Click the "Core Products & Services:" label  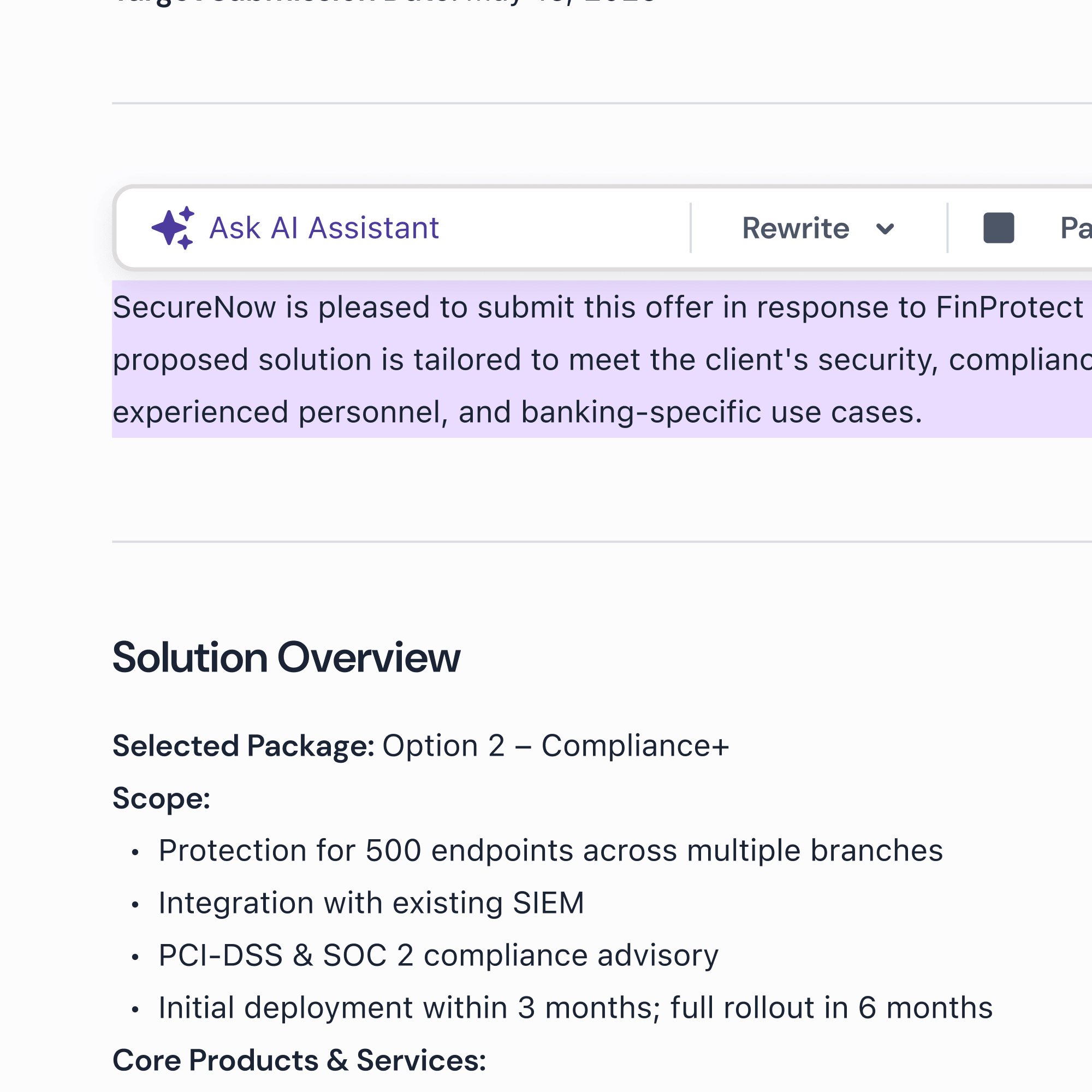(x=299, y=1060)
